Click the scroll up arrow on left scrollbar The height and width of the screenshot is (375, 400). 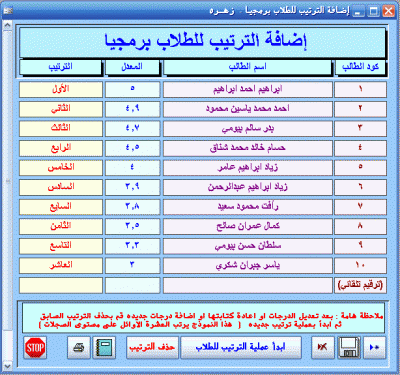click(x=7, y=25)
